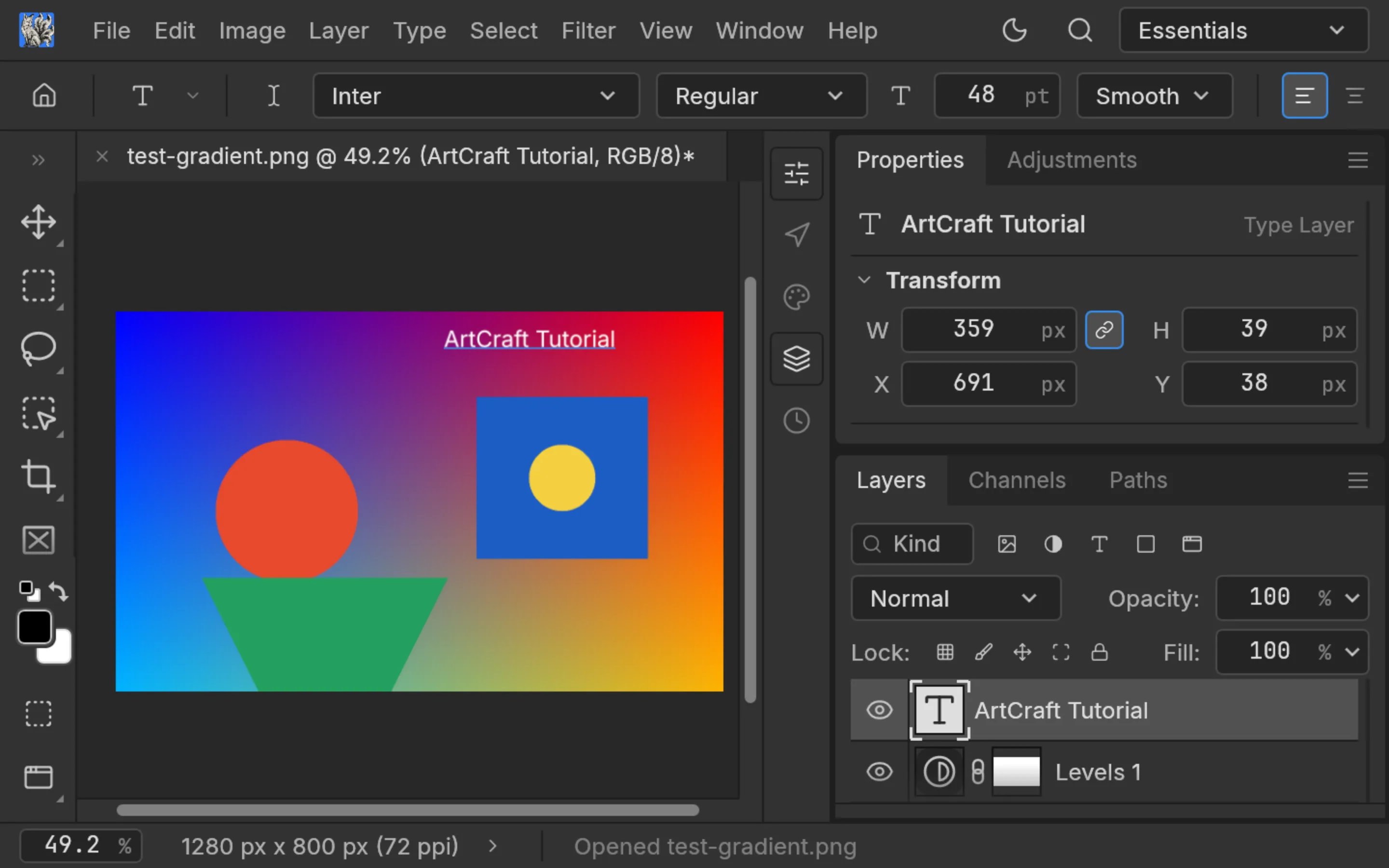Viewport: 1389px width, 868px height.
Task: Click the foreground black color swatch
Action: (x=35, y=627)
